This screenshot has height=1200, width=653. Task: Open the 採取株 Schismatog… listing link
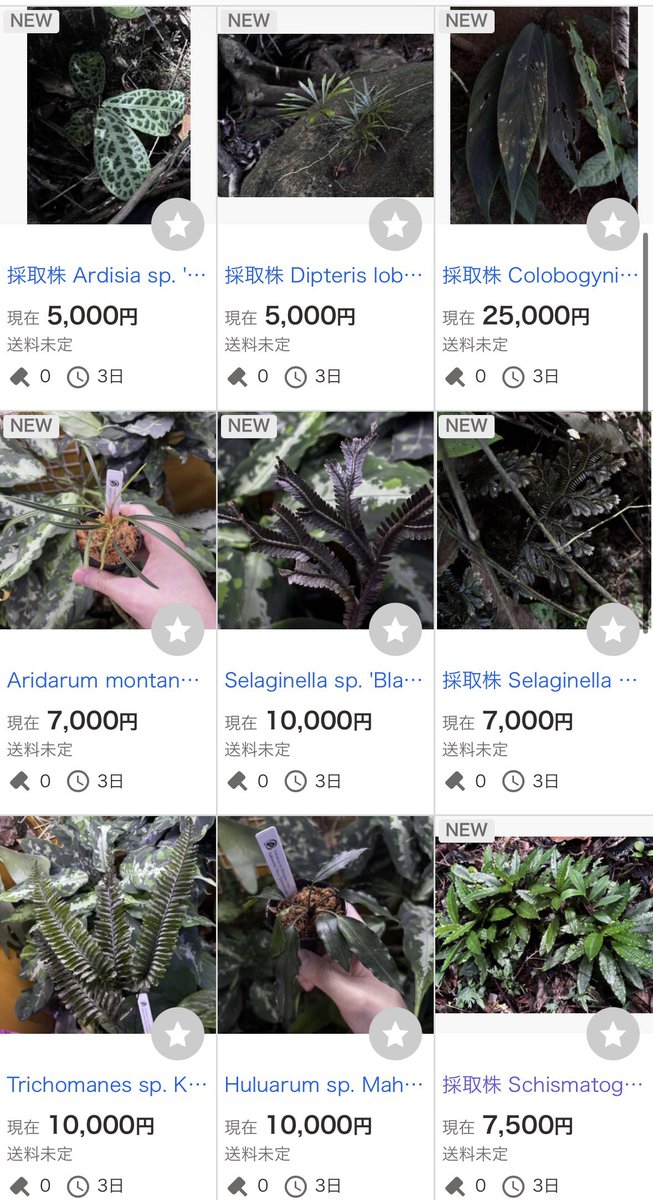click(541, 1085)
